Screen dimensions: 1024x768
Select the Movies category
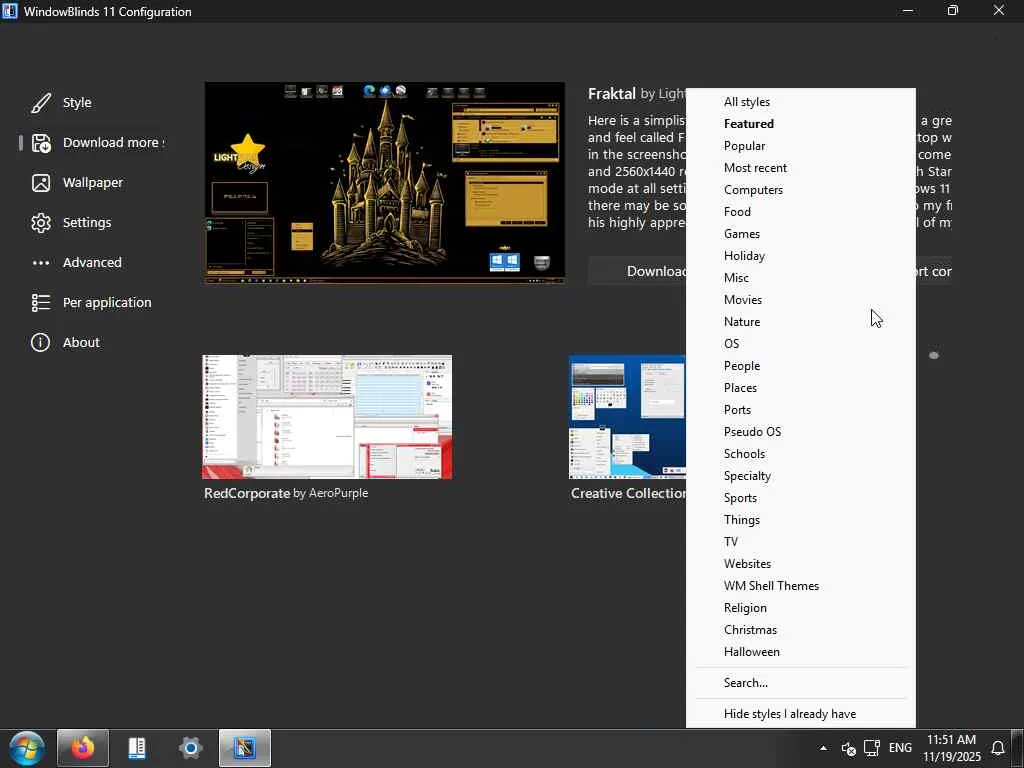click(x=801, y=300)
